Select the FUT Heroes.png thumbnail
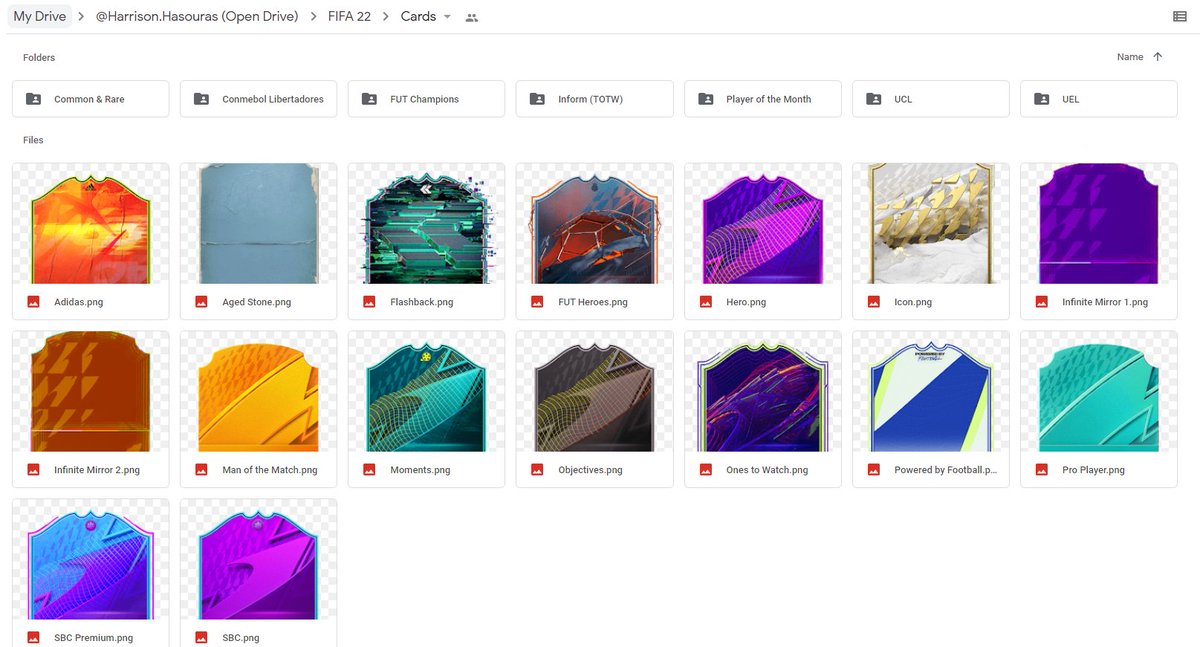Screen dimensions: 1200x647 pyautogui.click(x=595, y=223)
